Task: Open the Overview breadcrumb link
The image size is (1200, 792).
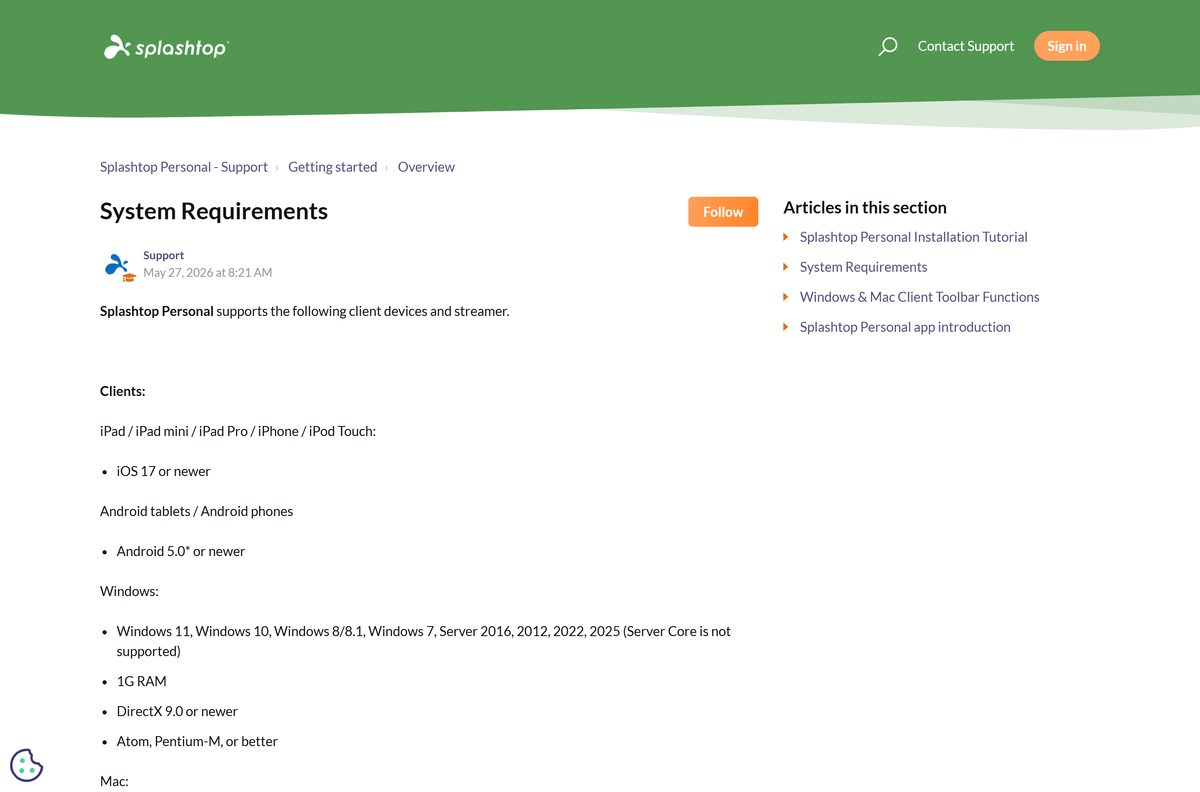Action: (426, 167)
